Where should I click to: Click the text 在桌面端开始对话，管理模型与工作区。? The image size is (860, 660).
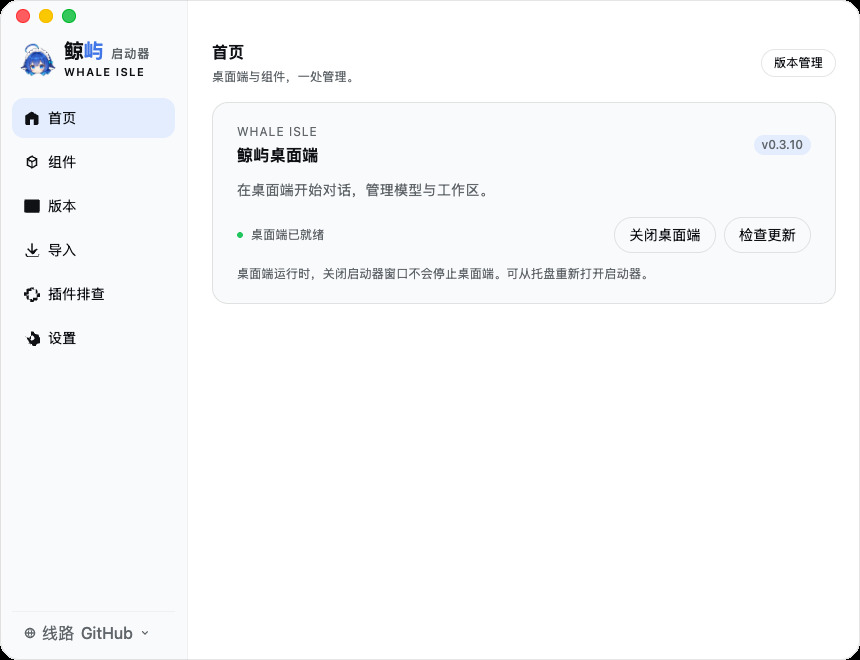tap(364, 190)
